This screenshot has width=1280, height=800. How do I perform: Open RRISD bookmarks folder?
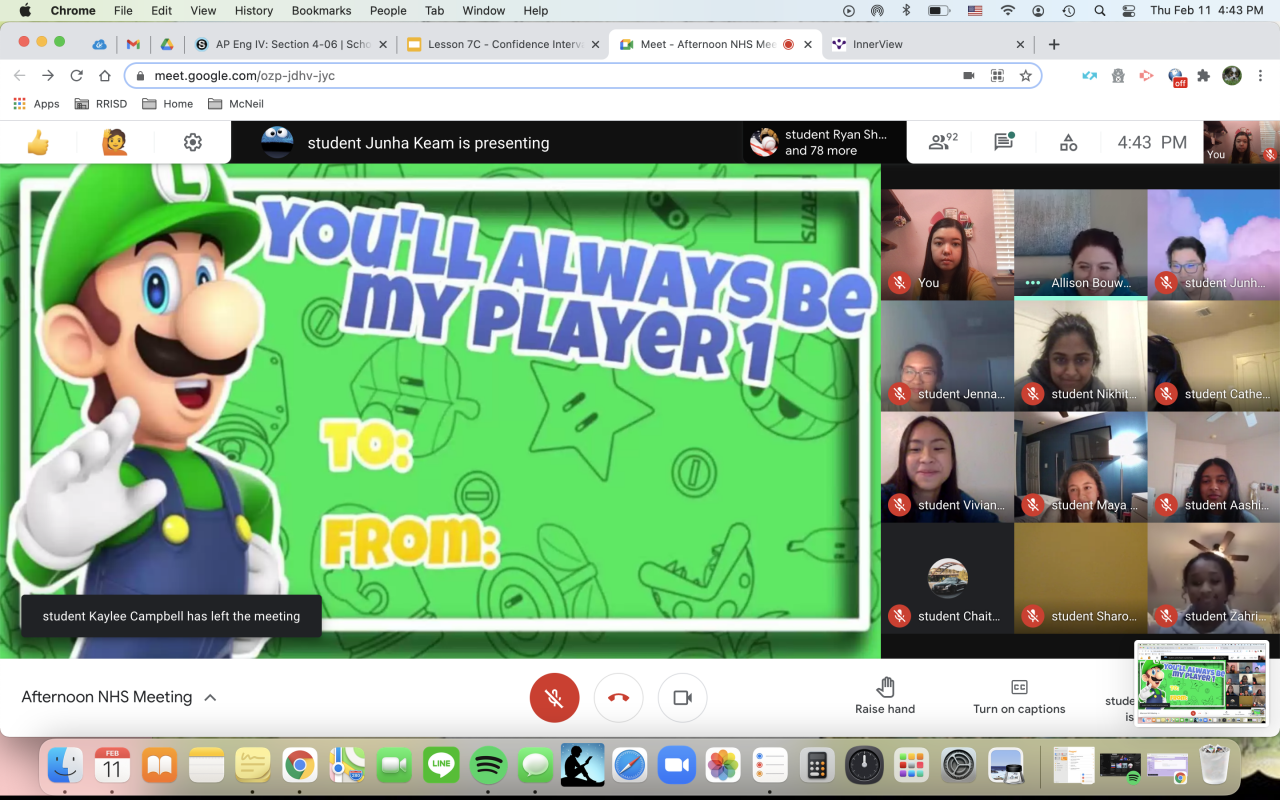click(x=101, y=104)
